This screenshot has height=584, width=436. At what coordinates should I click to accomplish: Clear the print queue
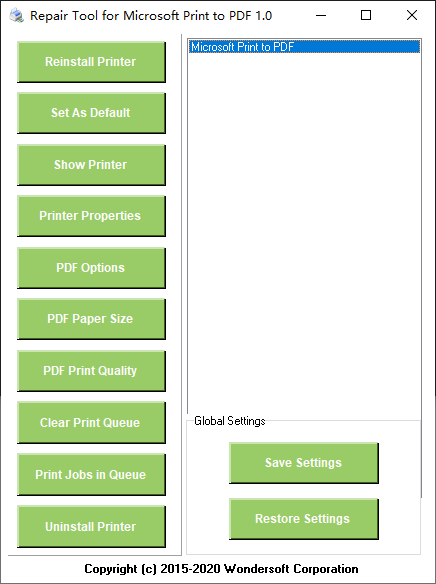point(91,422)
